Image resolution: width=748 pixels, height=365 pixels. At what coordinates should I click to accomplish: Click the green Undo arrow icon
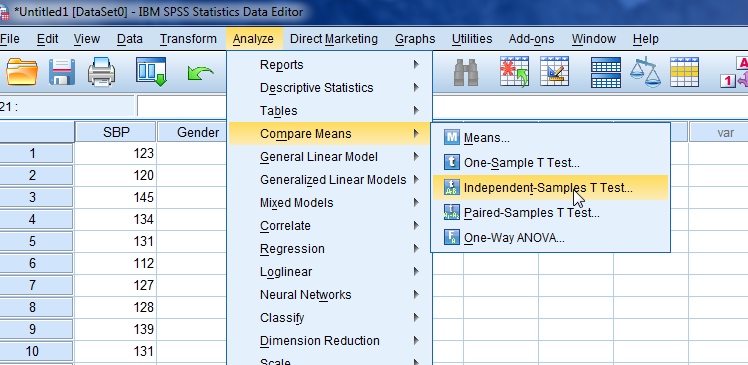coord(200,73)
